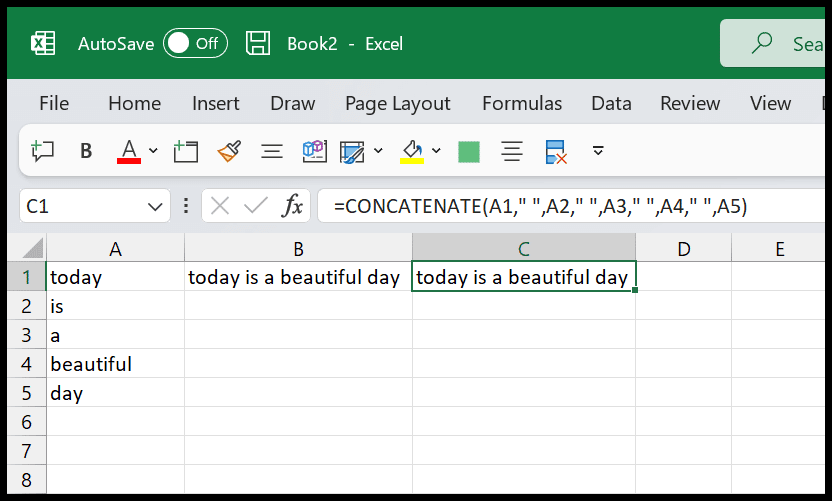Open Customize Quick Access Toolbar arrow

coord(598,151)
